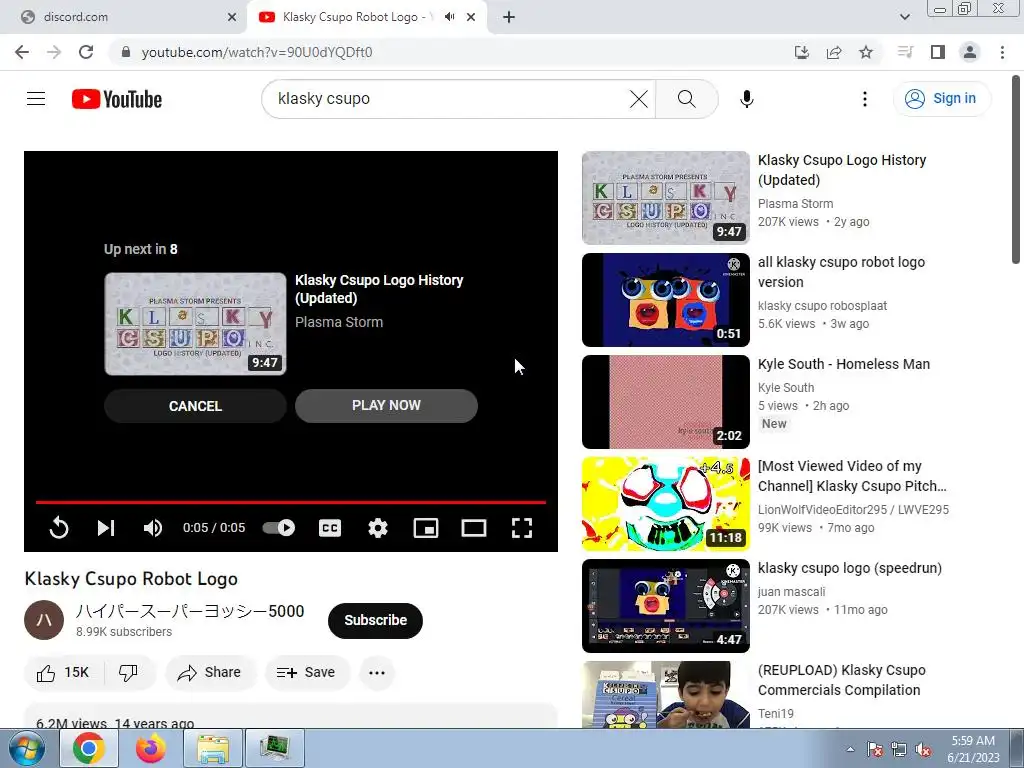Open more actions ellipsis below video
Viewport: 1024px width, 768px height.
377,673
